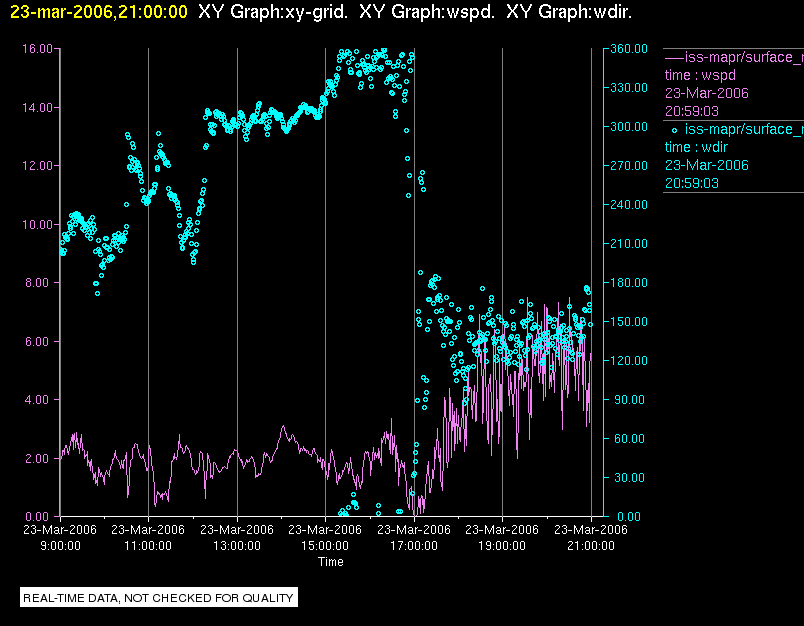
Task: Click the 'XY Graph:wdir.' title text
Action: tap(569, 12)
